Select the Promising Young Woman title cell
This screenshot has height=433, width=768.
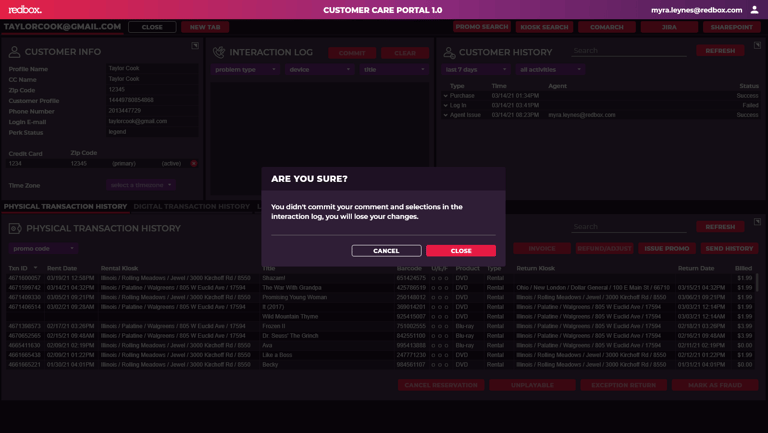point(294,297)
